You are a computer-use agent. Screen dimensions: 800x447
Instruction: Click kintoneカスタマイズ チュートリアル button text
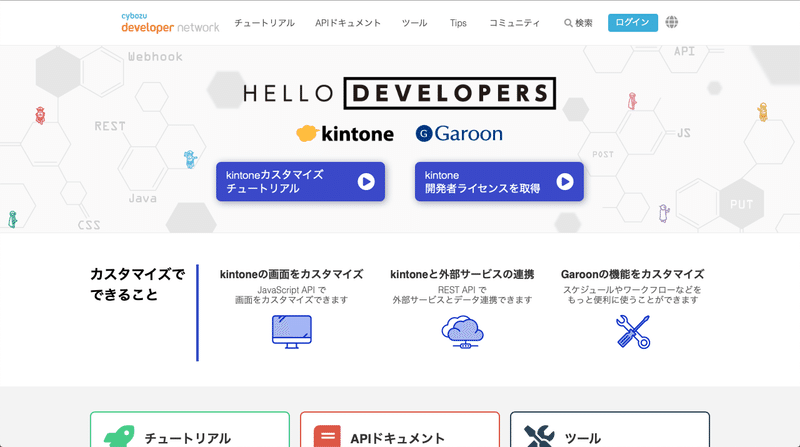click(274, 182)
